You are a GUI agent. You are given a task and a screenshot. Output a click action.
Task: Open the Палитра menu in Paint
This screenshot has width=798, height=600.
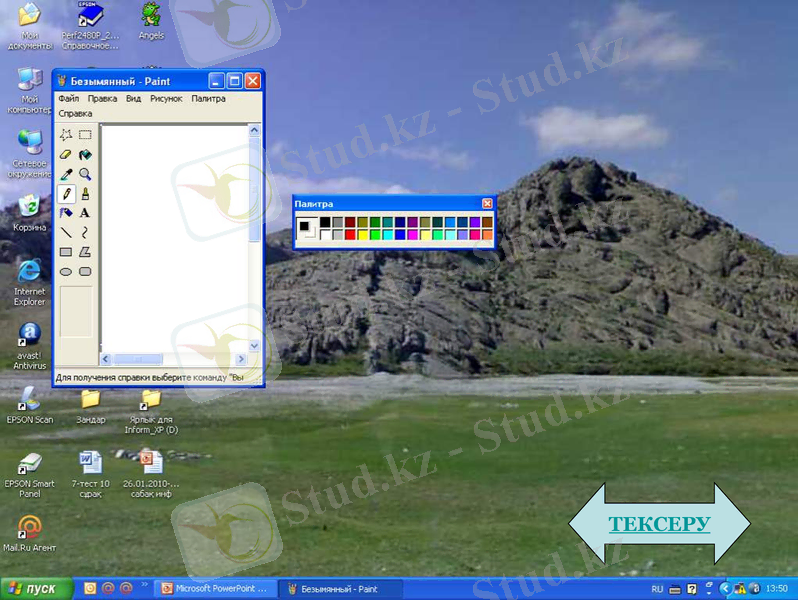(208, 99)
